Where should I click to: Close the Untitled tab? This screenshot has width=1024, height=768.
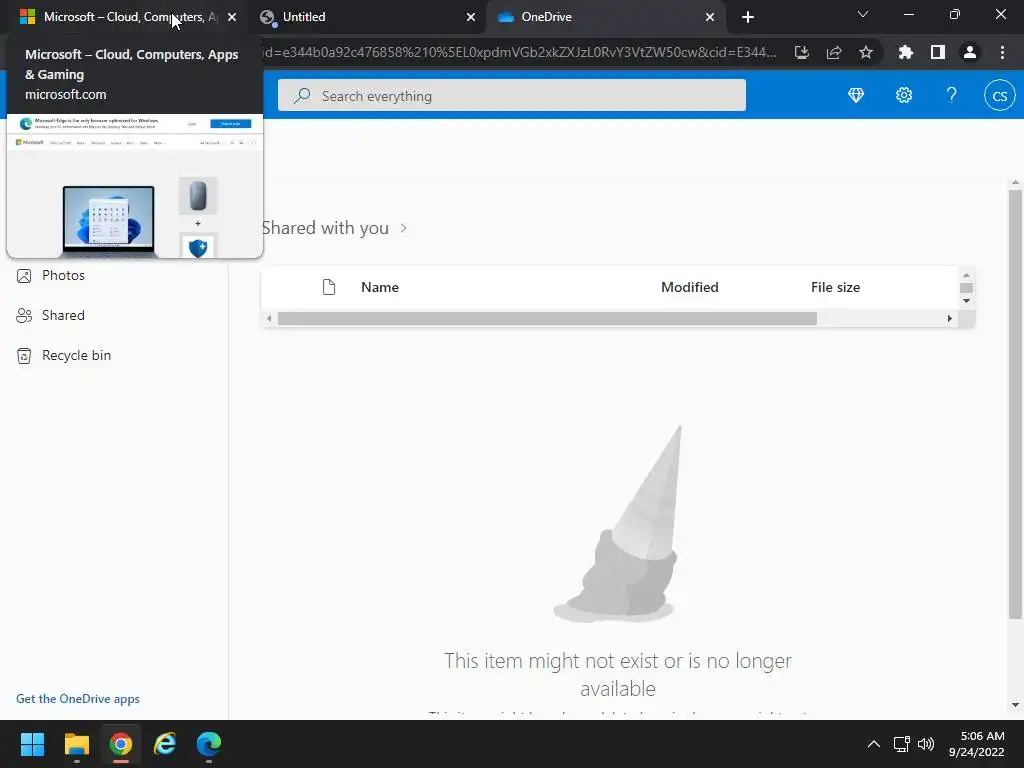tap(471, 17)
